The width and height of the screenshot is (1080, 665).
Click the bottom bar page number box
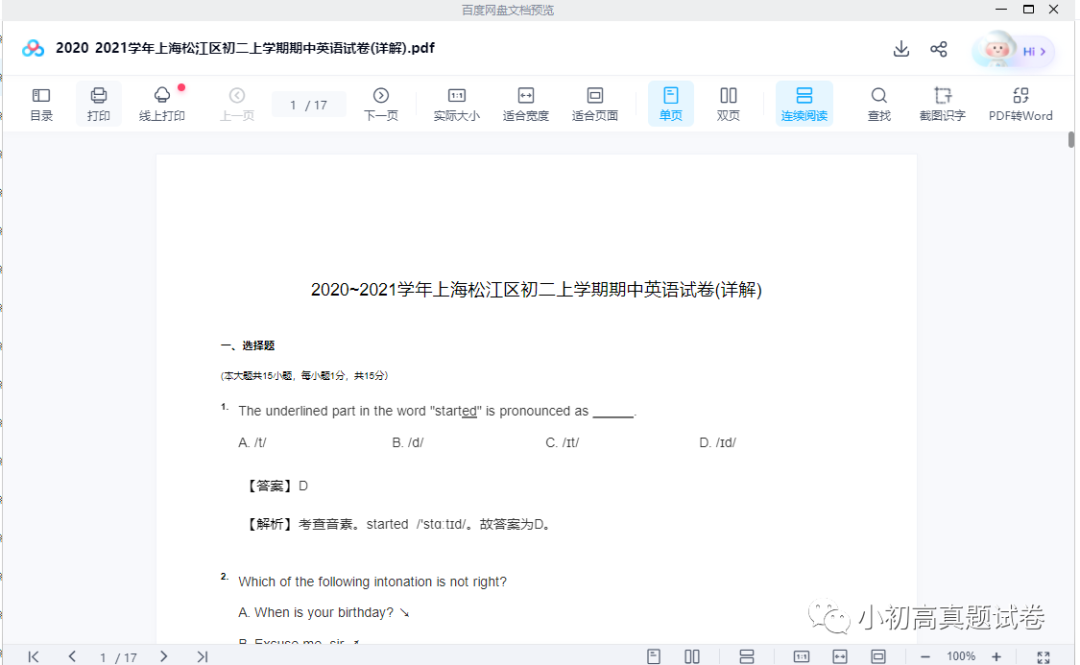[118, 657]
